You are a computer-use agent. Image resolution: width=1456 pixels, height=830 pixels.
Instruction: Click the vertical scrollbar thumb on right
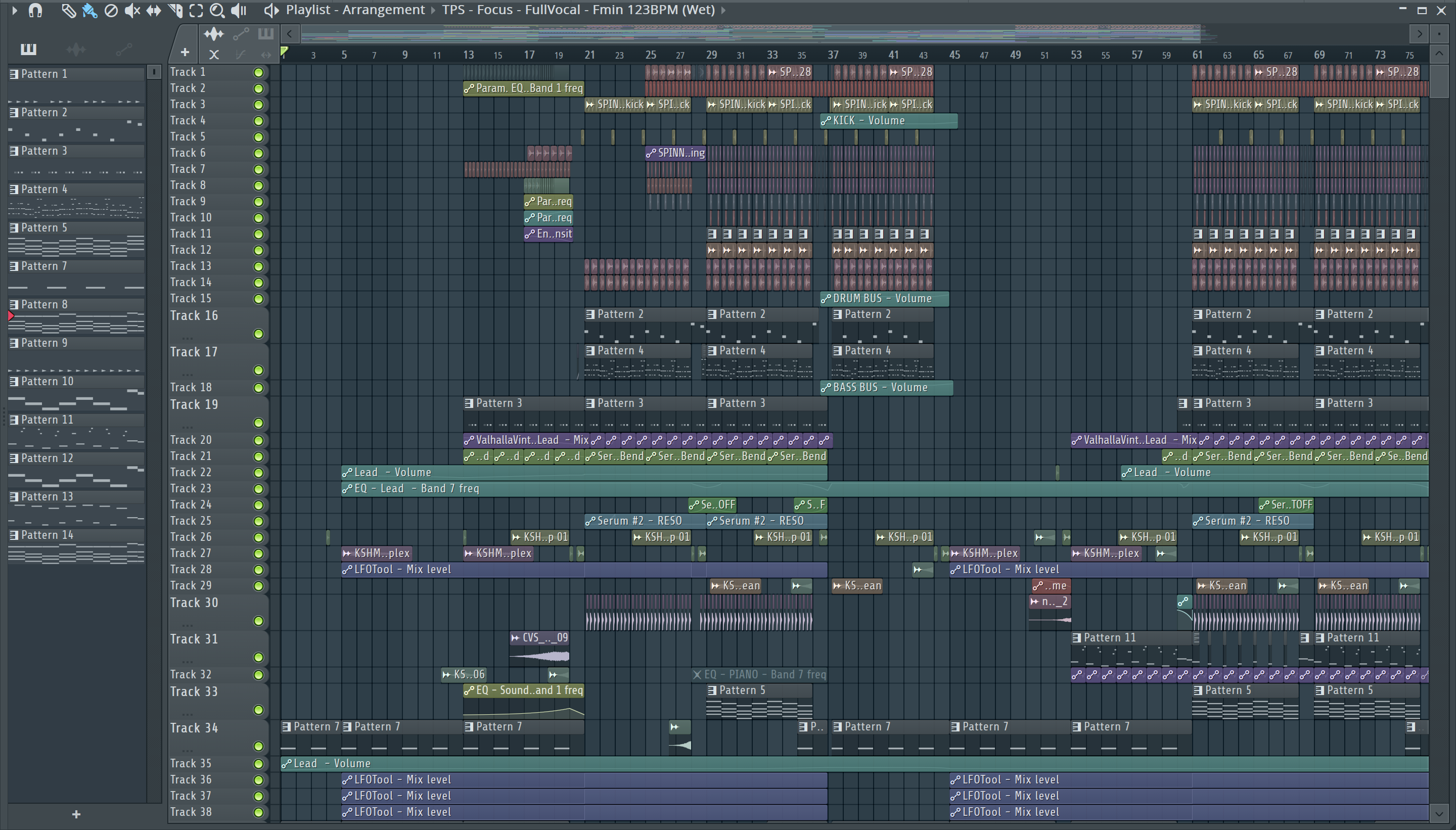coord(1439,81)
